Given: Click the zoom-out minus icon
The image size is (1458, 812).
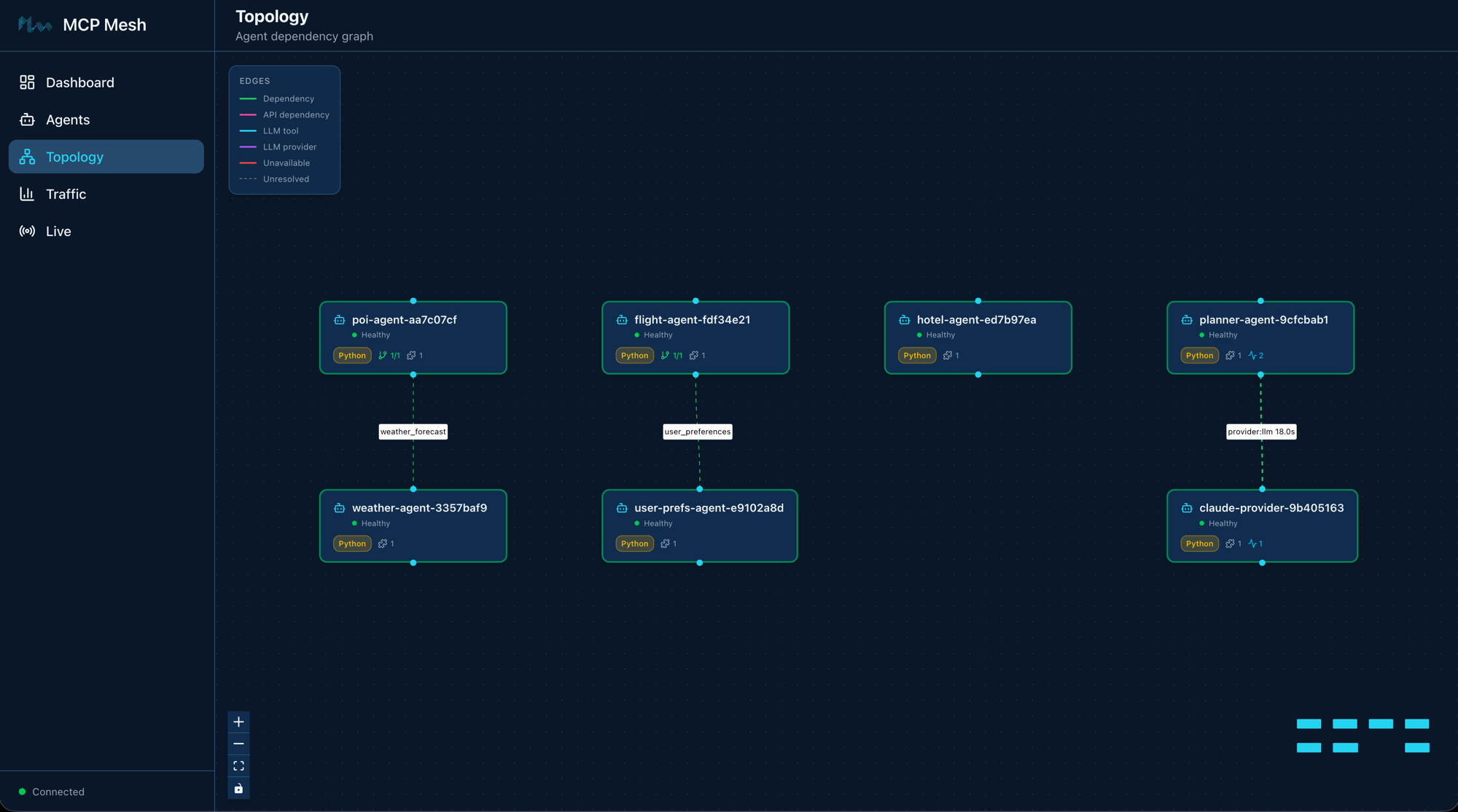Looking at the screenshot, I should point(238,743).
